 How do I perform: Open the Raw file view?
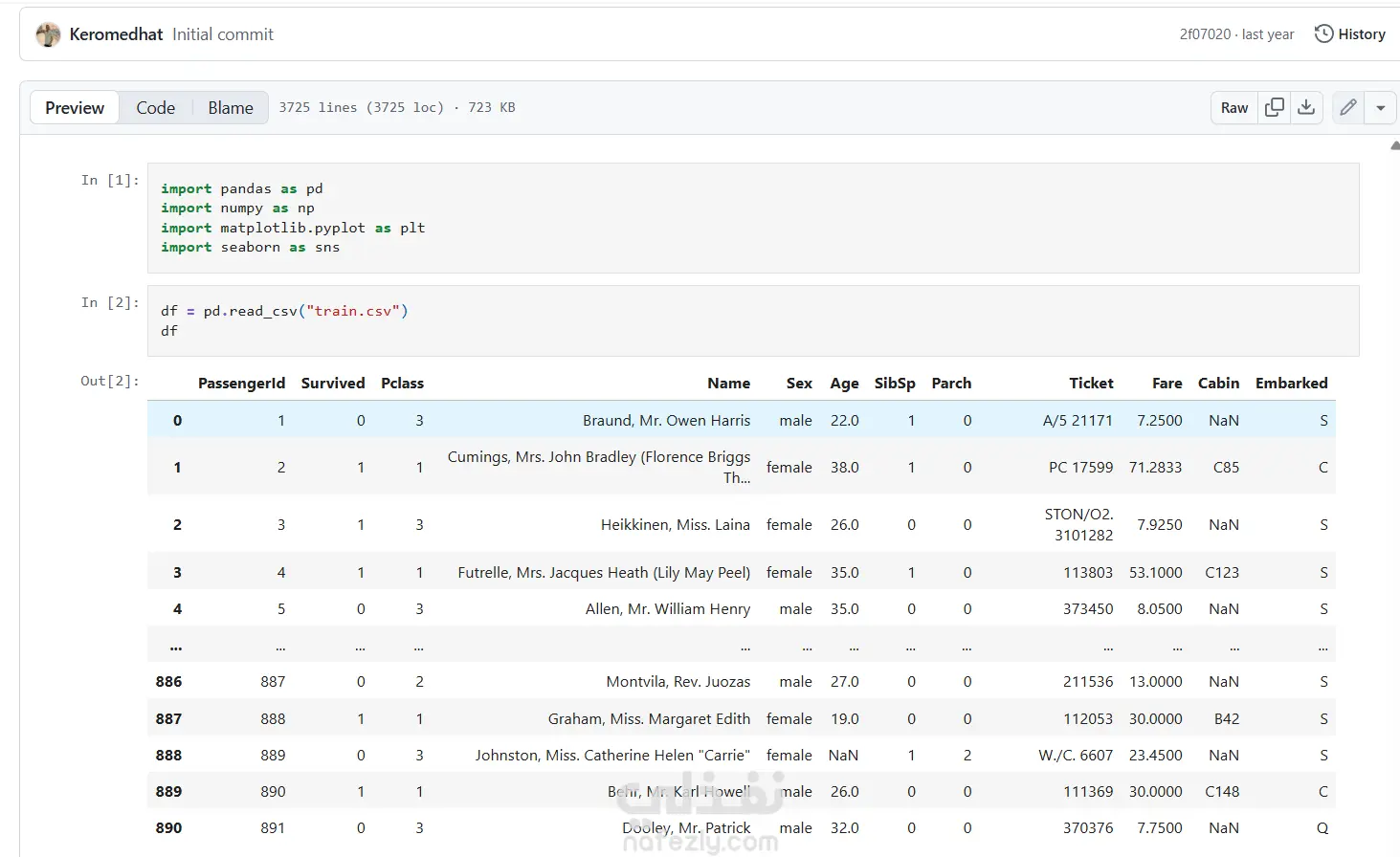click(1234, 108)
